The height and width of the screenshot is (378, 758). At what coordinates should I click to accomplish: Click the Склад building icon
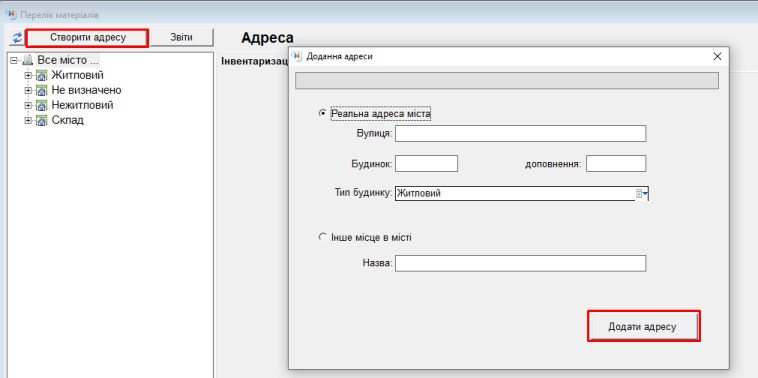click(42, 121)
